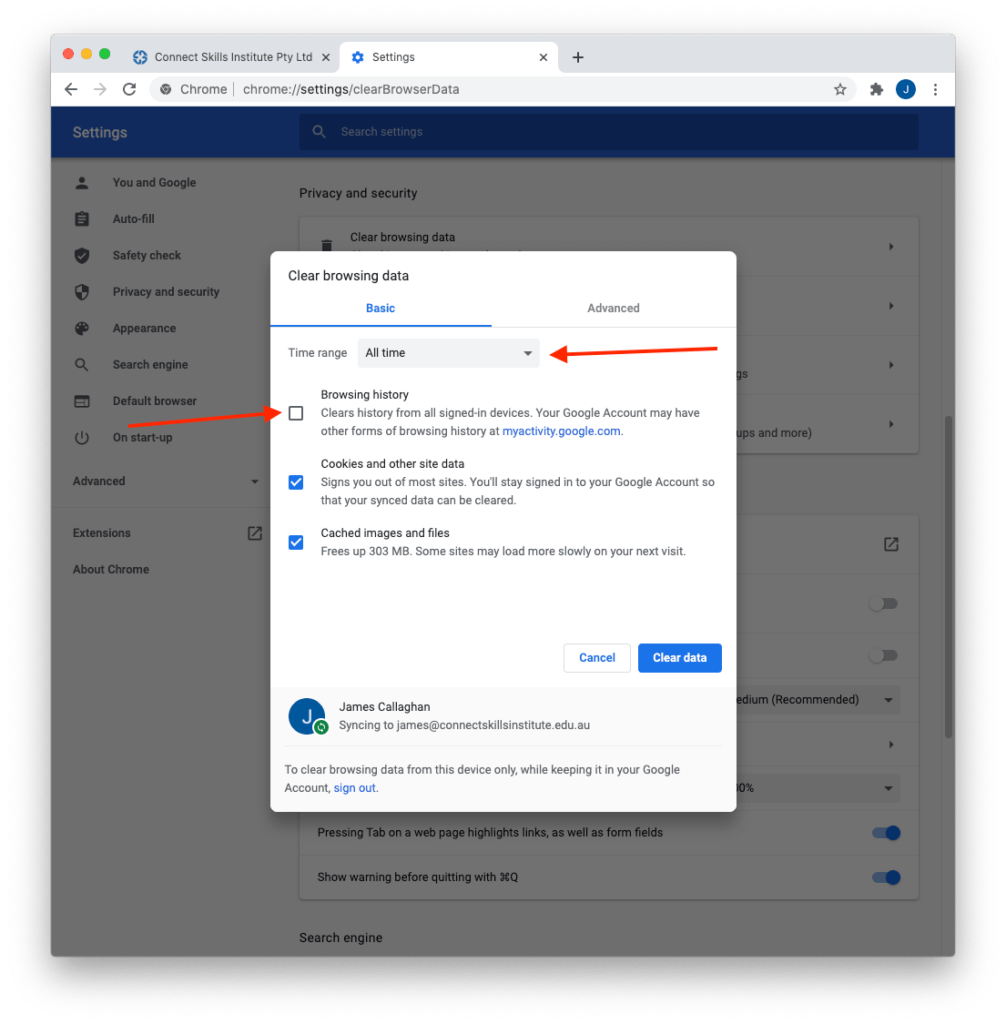Image resolution: width=1006 pixels, height=1024 pixels.
Task: Open the Extensions puzzle icon
Action: (x=877, y=89)
